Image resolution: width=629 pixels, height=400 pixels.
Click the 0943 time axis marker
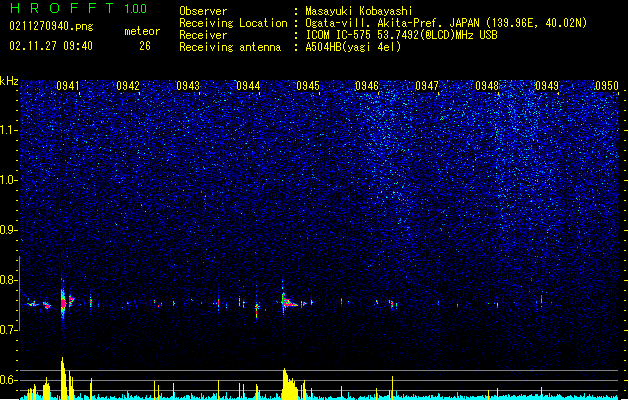point(188,86)
